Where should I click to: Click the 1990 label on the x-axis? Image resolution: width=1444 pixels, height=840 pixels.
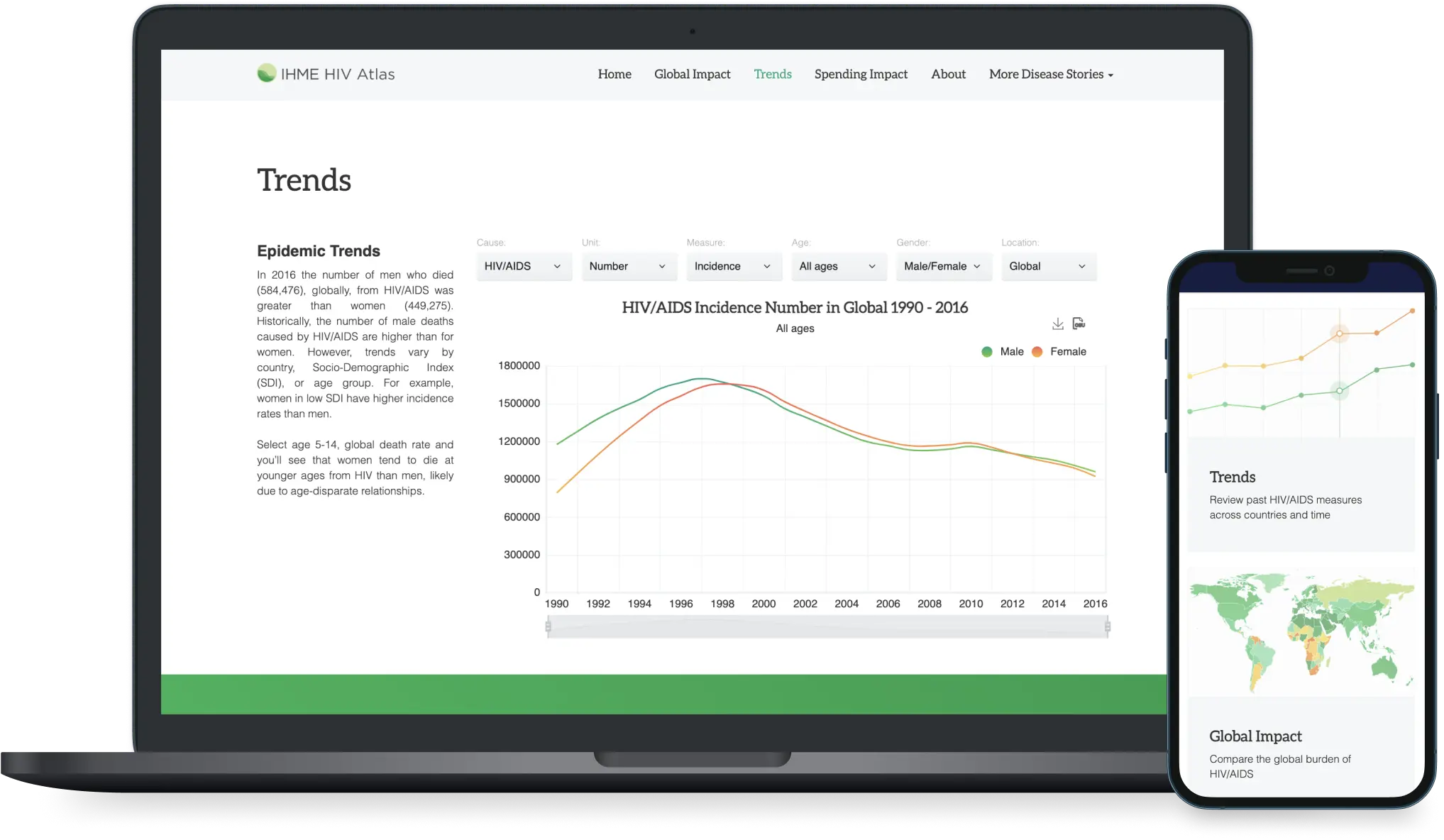pos(556,604)
